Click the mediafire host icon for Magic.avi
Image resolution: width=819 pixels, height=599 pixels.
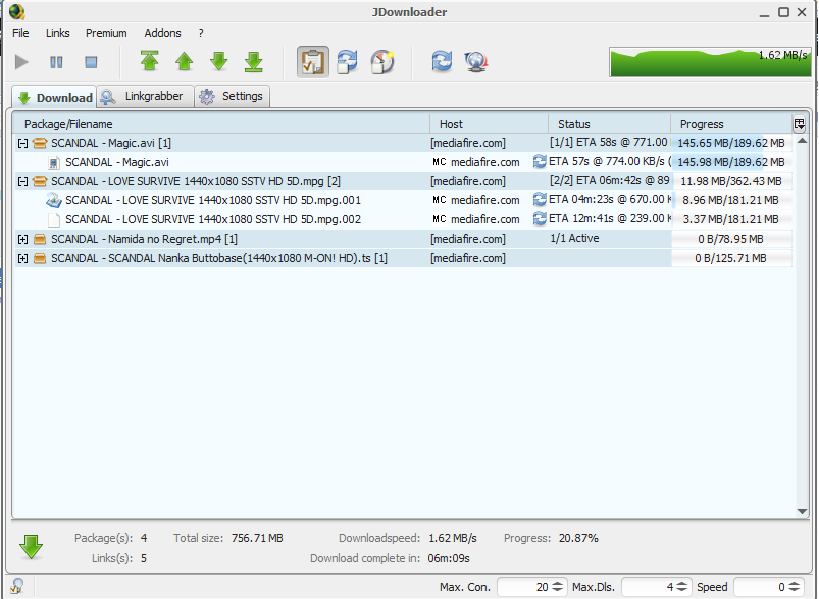click(439, 162)
